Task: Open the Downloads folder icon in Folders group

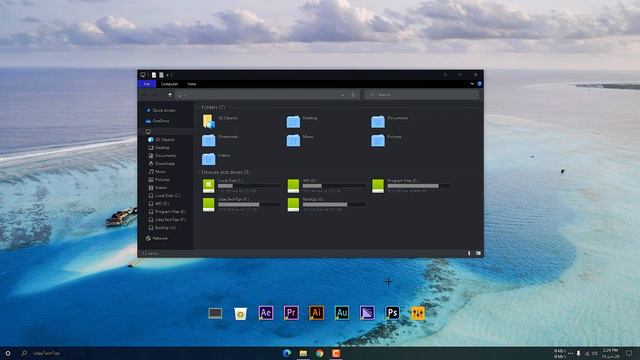Action: (209, 140)
